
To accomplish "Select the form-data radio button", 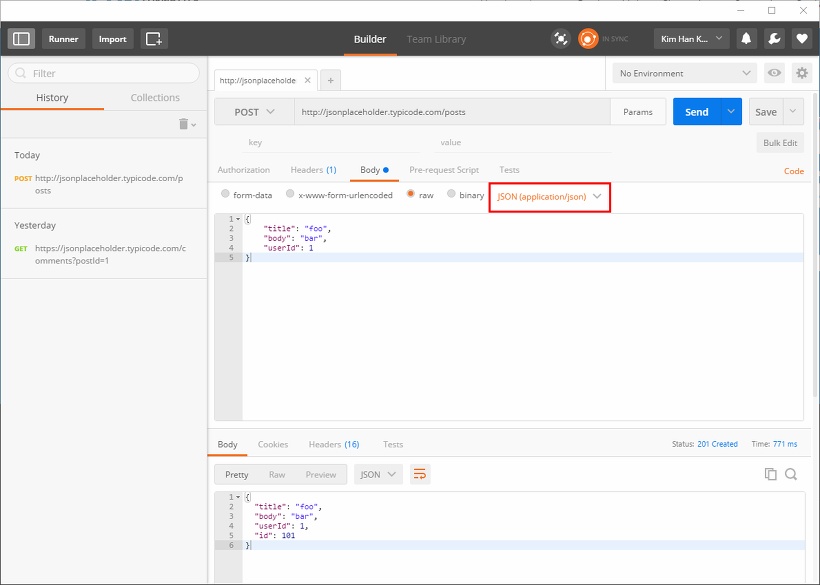I will coord(225,194).
